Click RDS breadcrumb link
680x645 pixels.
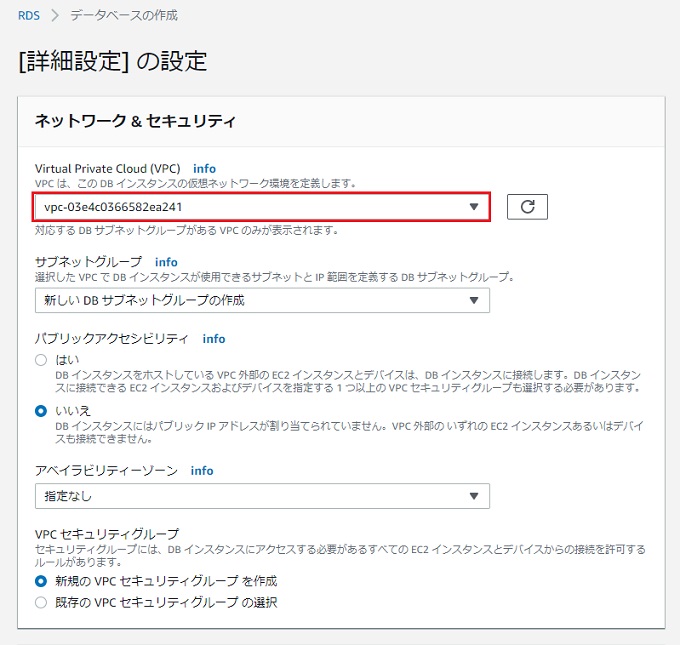(x=29, y=16)
